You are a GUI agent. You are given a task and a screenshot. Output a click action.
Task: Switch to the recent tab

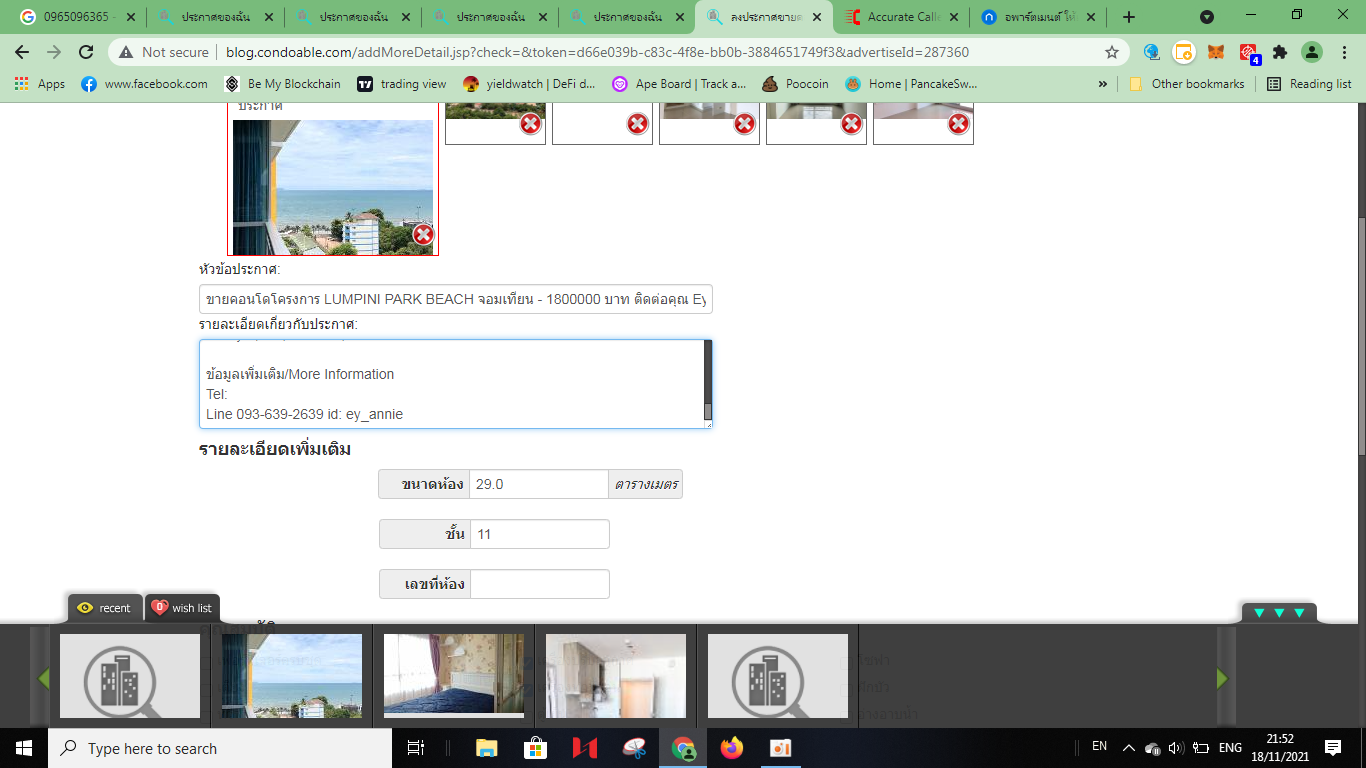[x=104, y=608]
